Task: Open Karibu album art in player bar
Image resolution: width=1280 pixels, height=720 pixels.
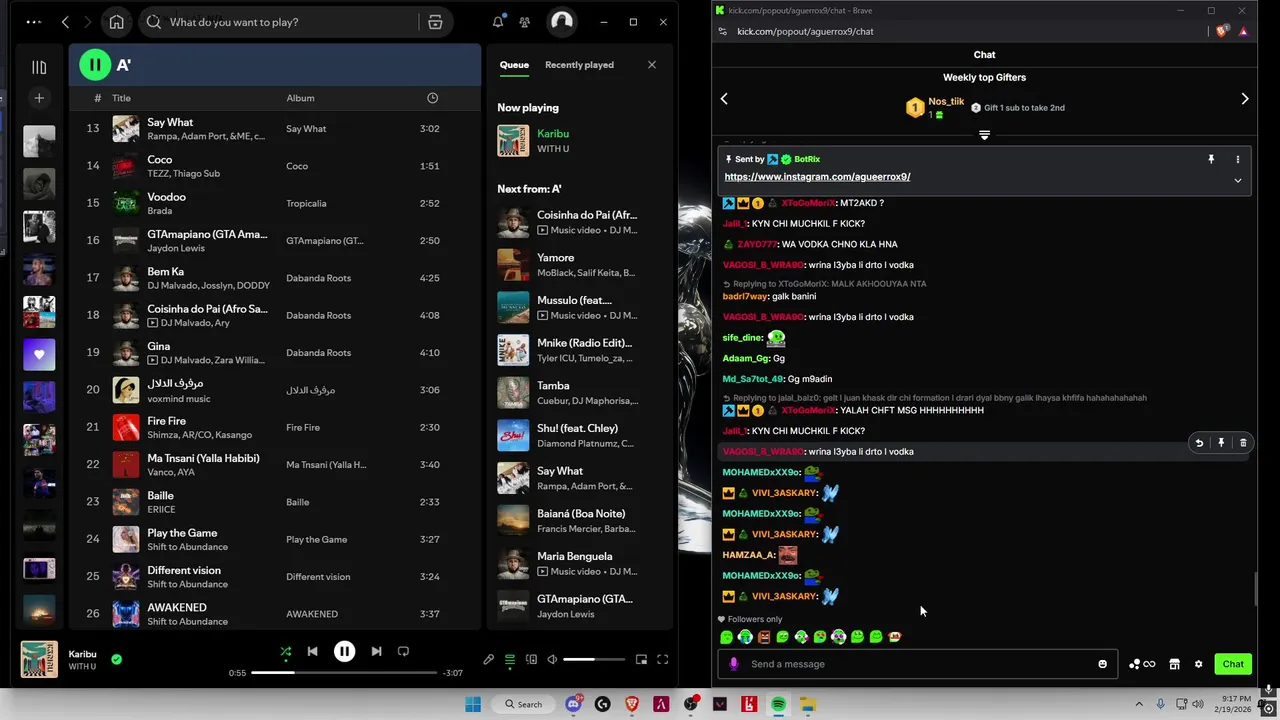Action: [39, 659]
